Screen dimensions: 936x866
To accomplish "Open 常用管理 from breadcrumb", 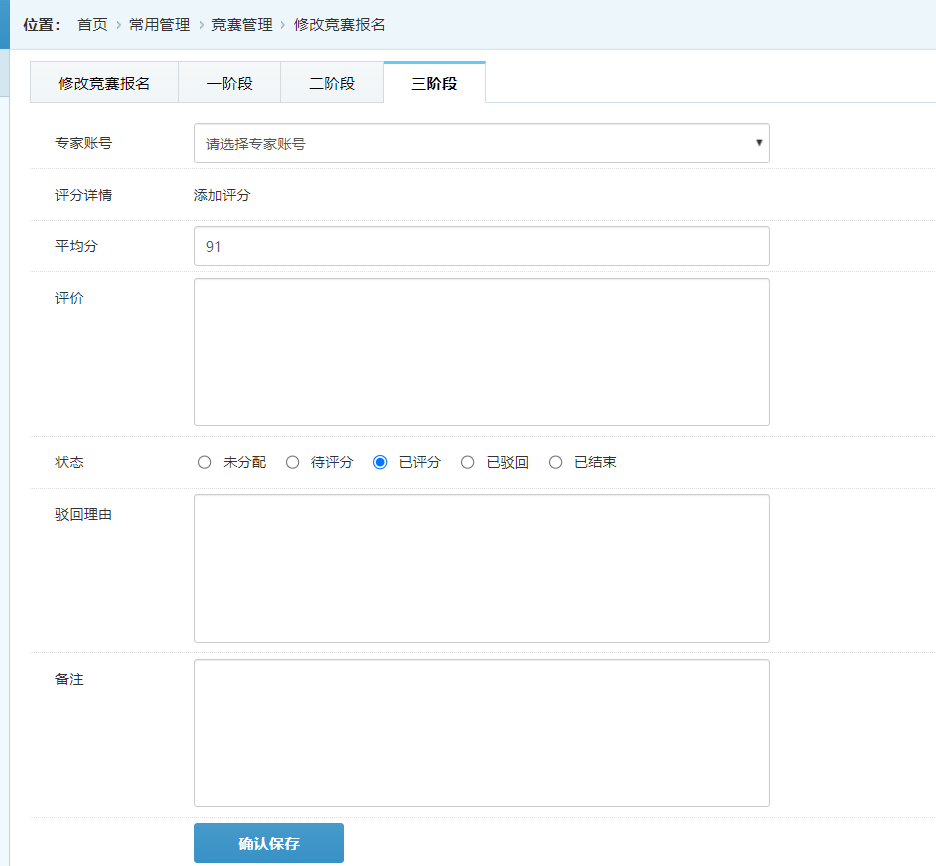I will point(159,24).
